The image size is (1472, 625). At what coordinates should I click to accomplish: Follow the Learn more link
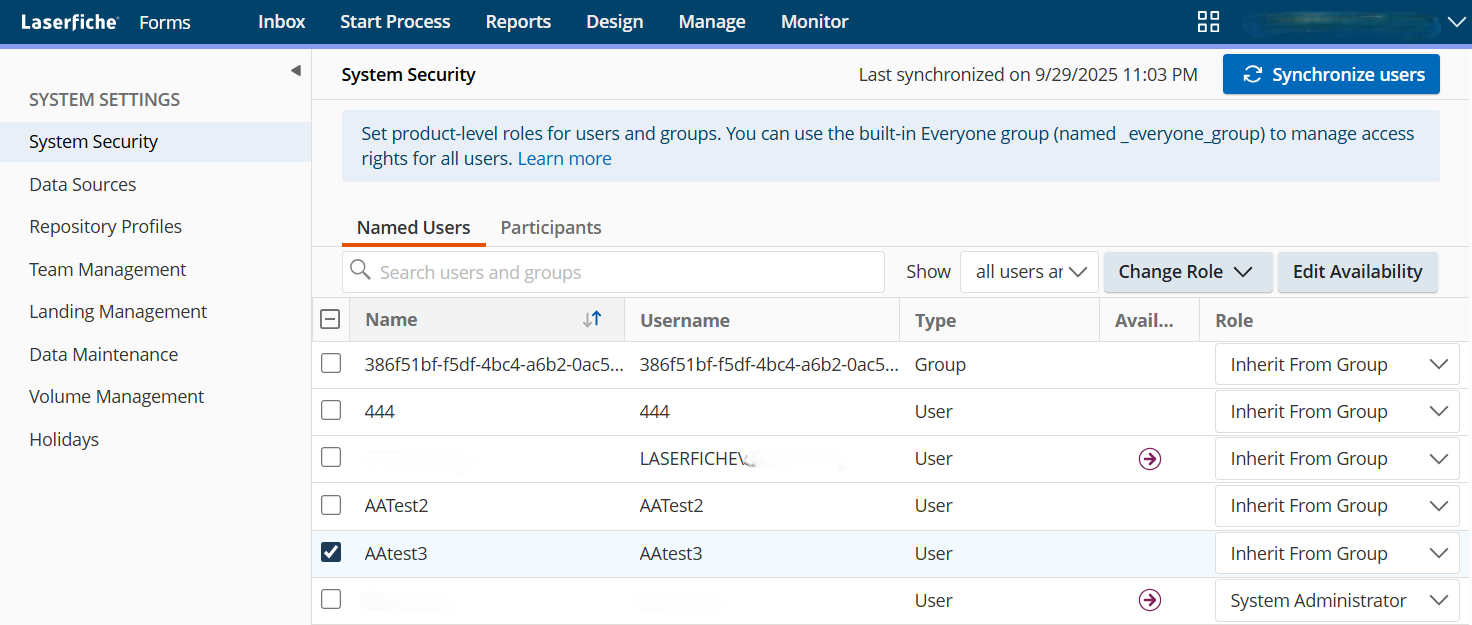564,159
